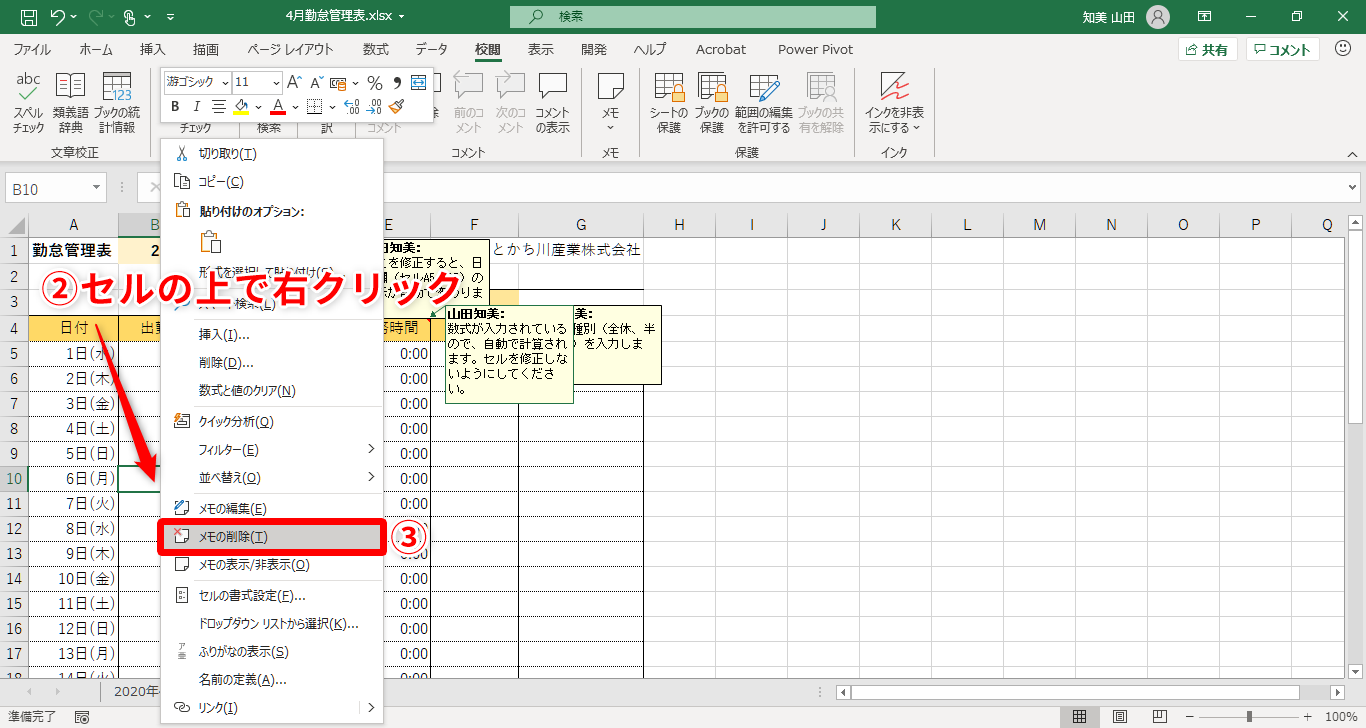Switch to the データ (Data) tab
The image size is (1366, 728).
point(432,49)
